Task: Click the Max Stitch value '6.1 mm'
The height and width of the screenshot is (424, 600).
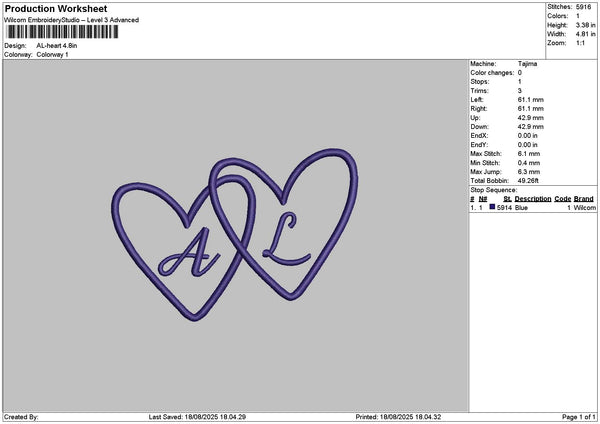Action: (529, 154)
